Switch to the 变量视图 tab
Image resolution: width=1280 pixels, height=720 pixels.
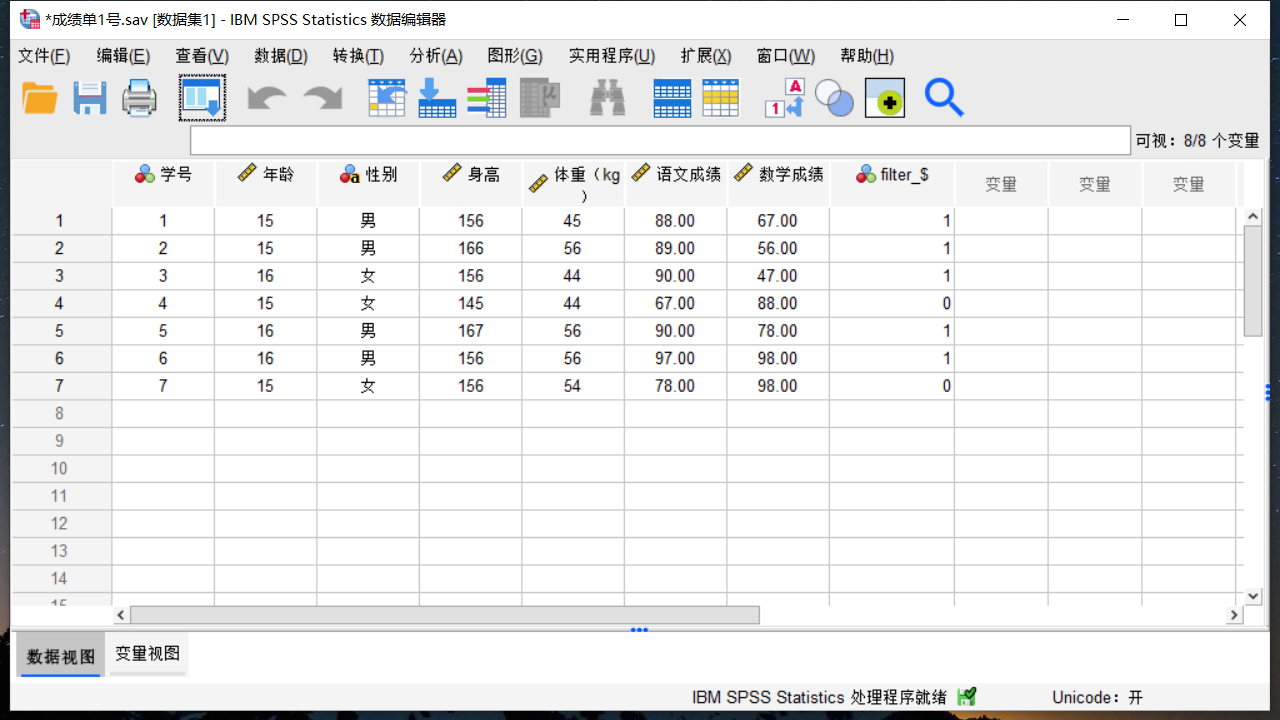[x=147, y=654]
